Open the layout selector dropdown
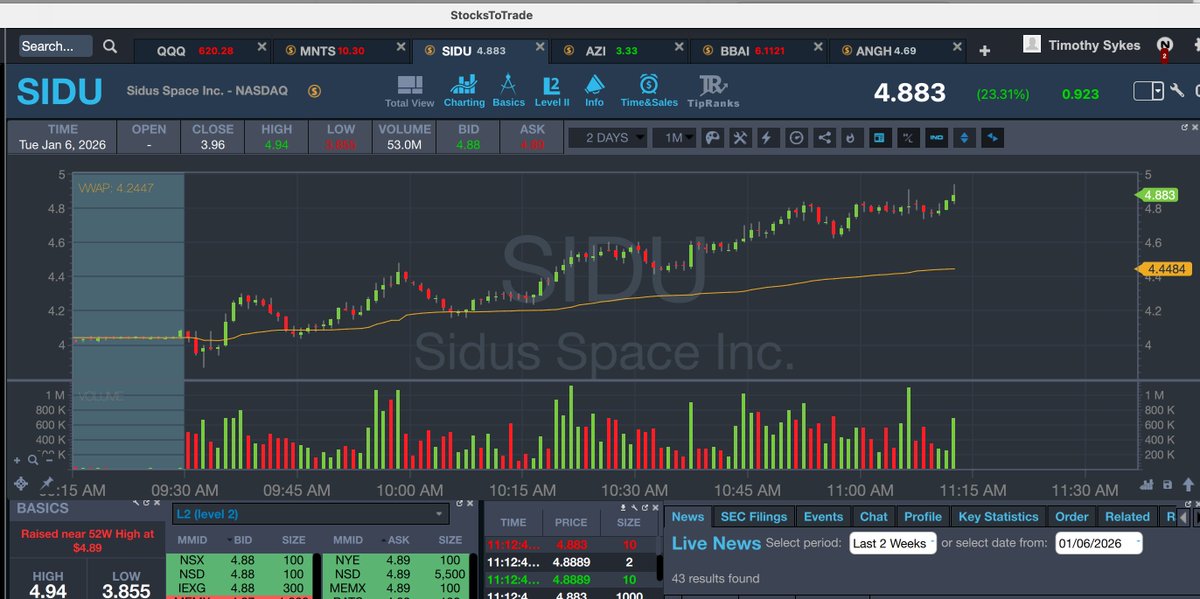The width and height of the screenshot is (1200, 599). pyautogui.click(x=1148, y=91)
